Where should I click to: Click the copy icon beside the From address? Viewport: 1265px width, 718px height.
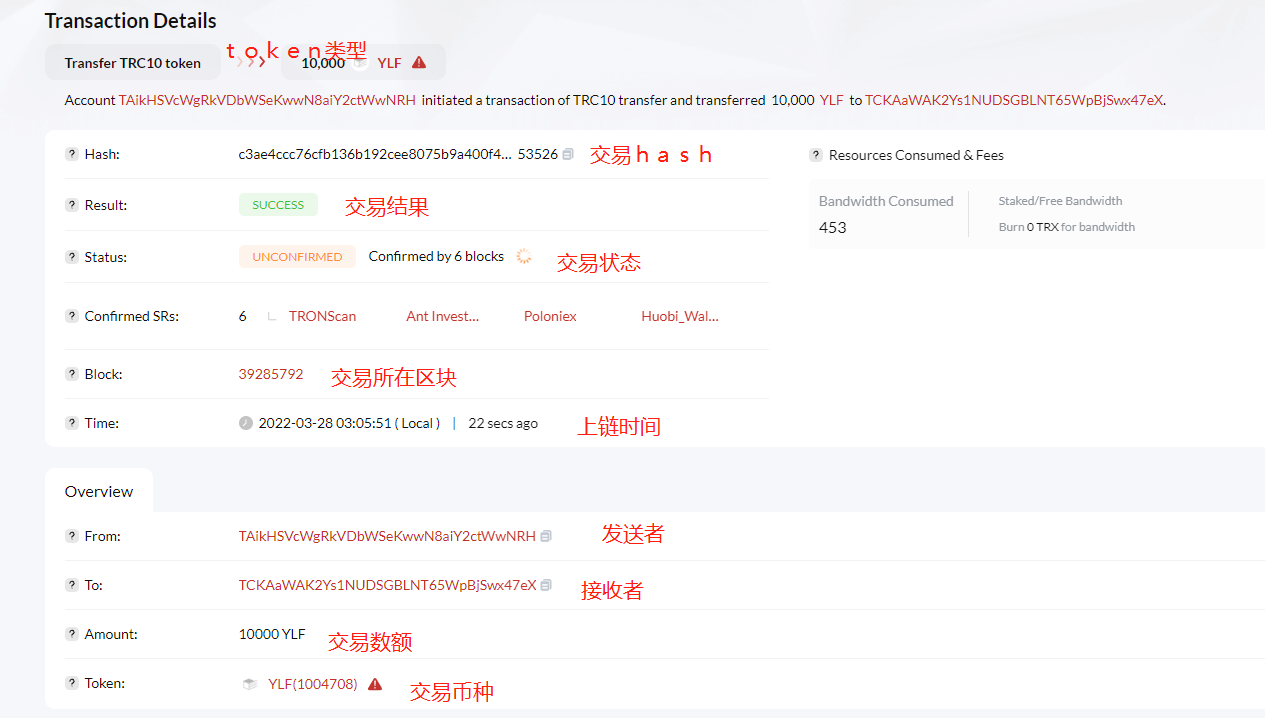click(546, 536)
